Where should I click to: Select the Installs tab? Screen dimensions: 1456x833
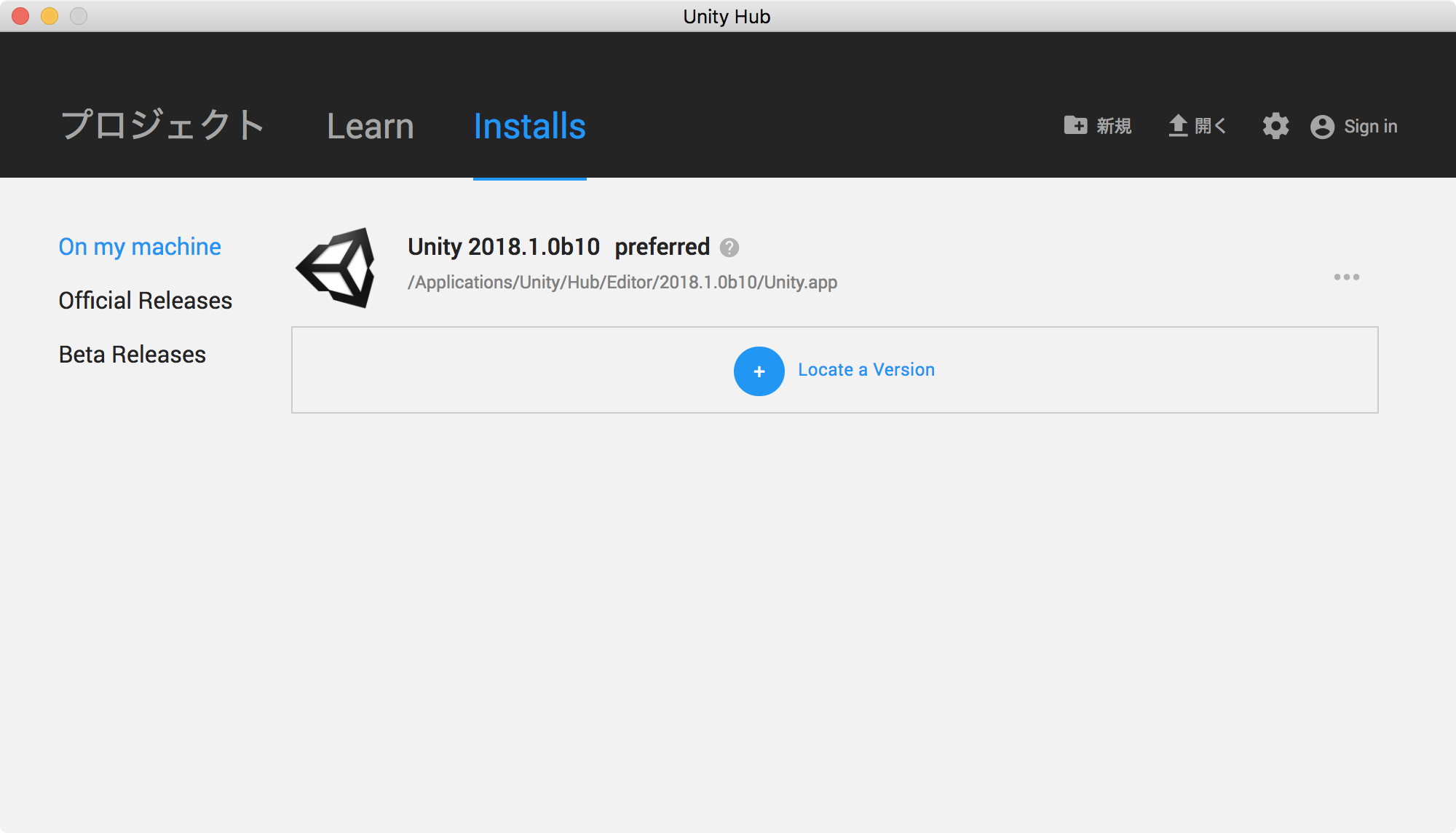530,126
